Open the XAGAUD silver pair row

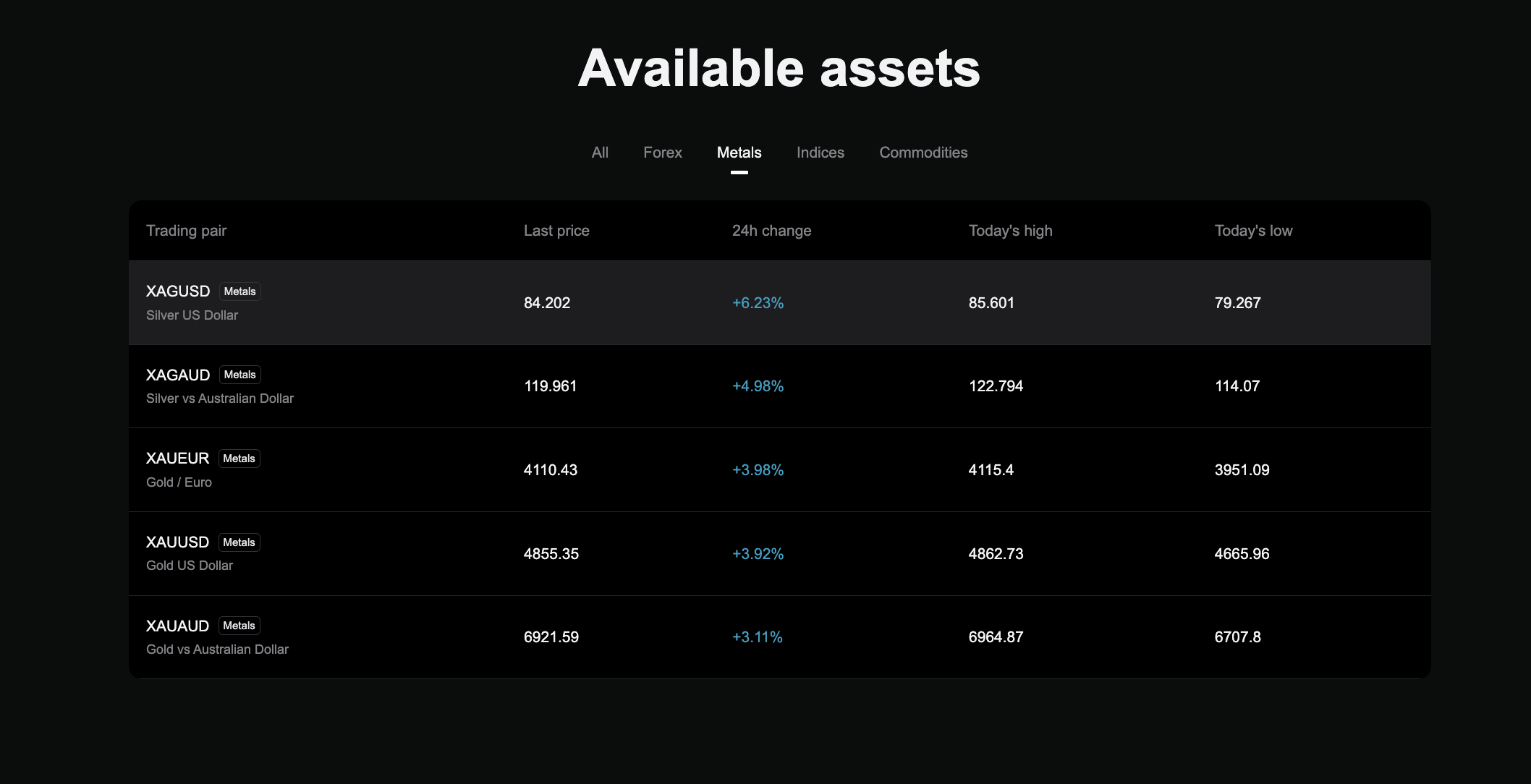click(178, 375)
